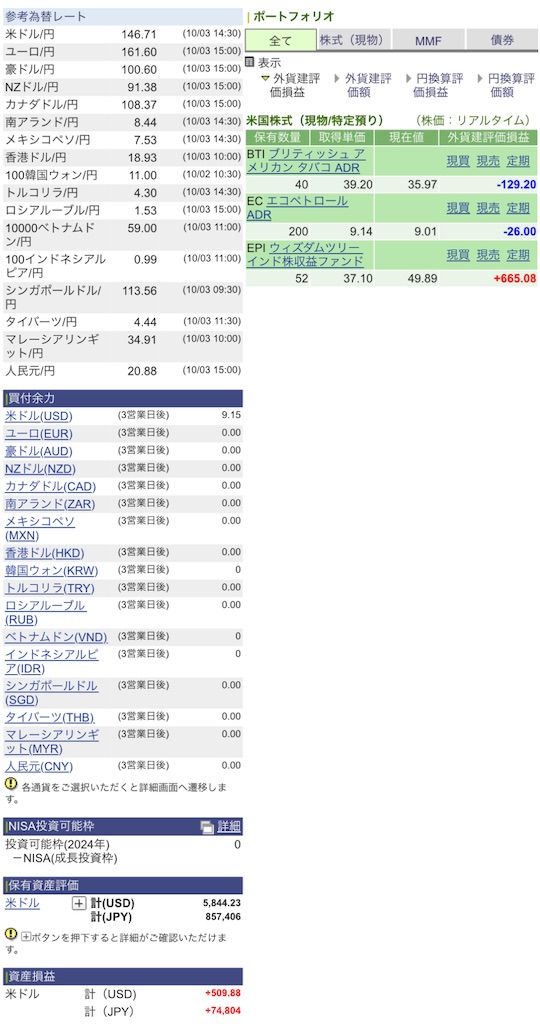This screenshot has width=540, height=1024.
Task: Click 資産損益 USD total +509.88
Action: pyautogui.click(x=223, y=993)
